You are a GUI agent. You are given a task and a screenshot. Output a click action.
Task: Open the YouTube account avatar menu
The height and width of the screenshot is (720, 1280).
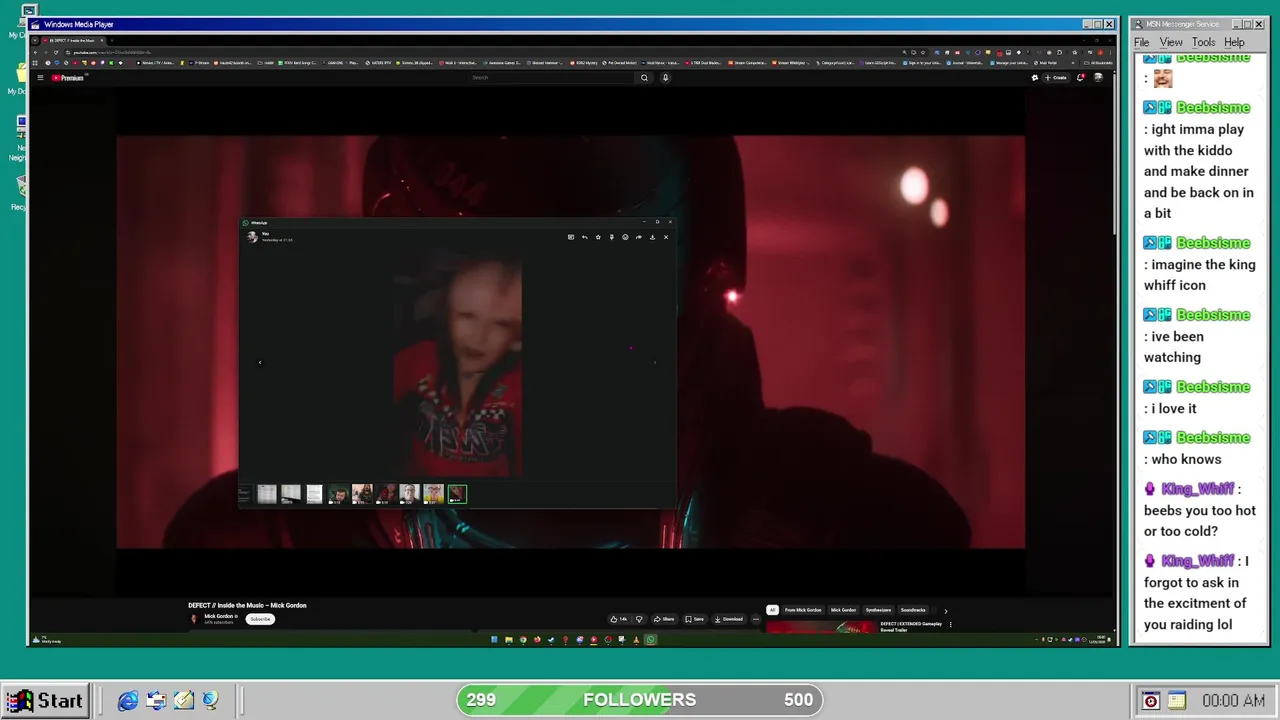click(x=1098, y=77)
